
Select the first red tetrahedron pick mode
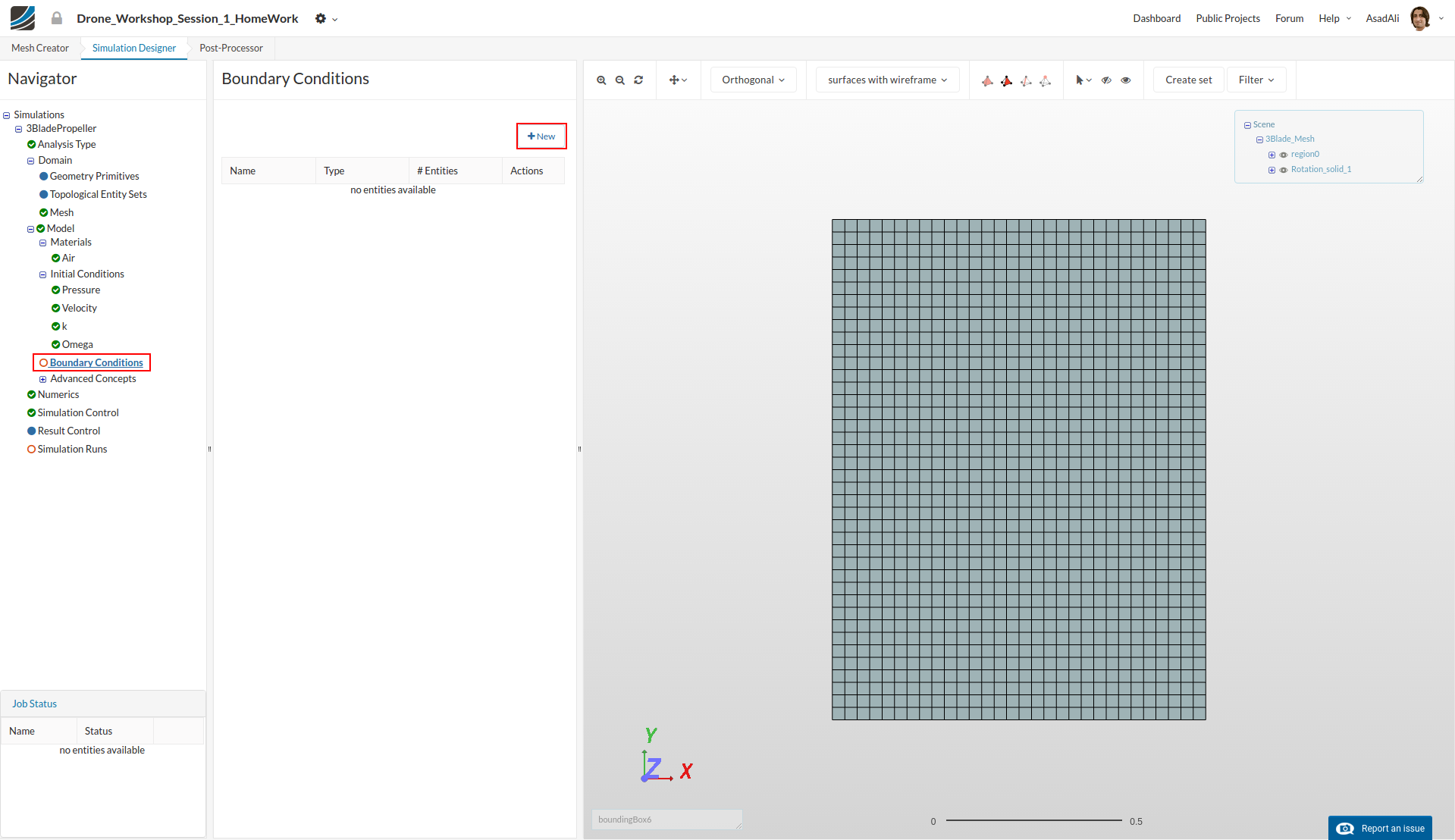tap(987, 80)
